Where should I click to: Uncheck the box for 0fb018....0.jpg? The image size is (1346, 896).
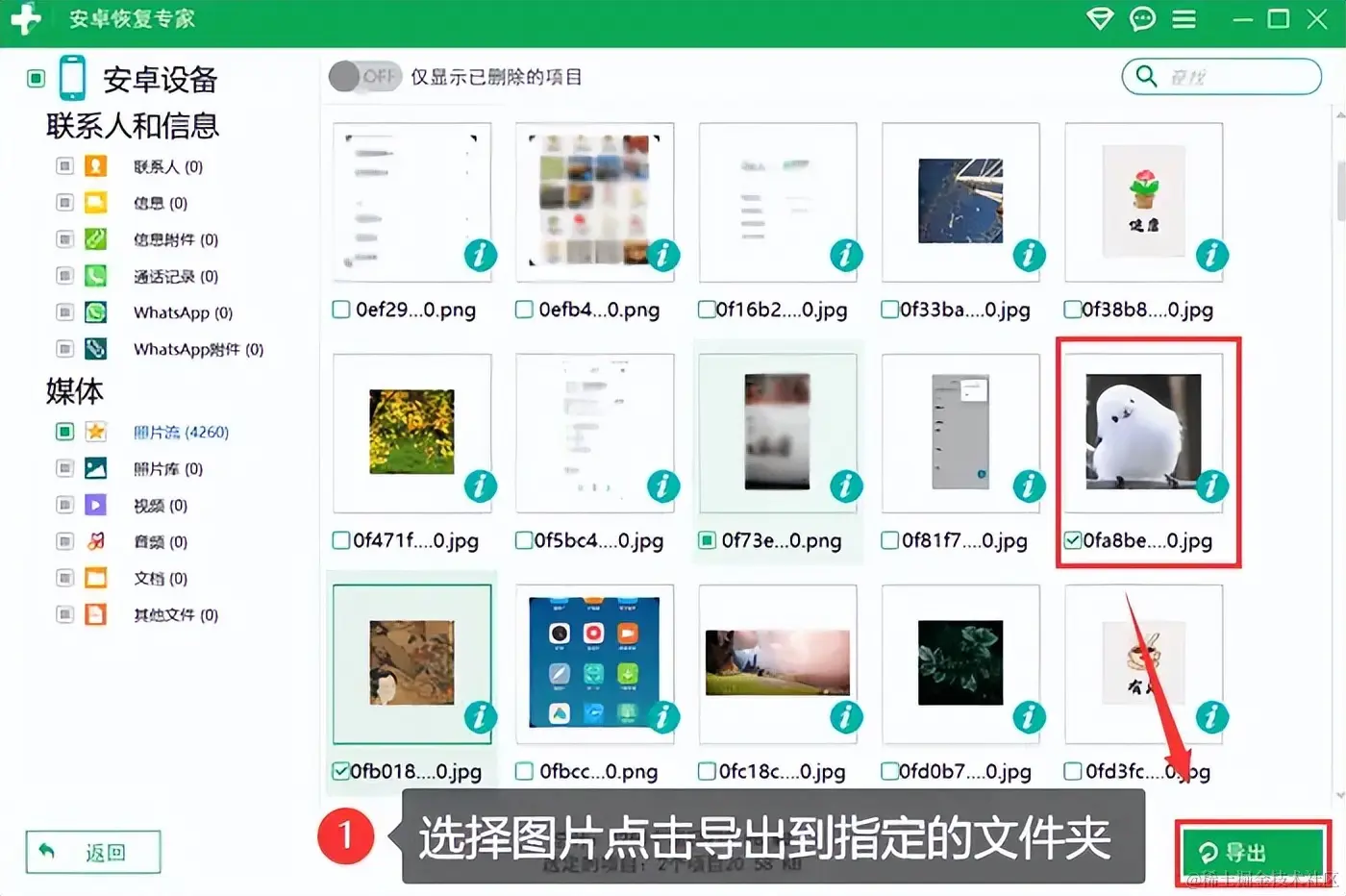[340, 771]
